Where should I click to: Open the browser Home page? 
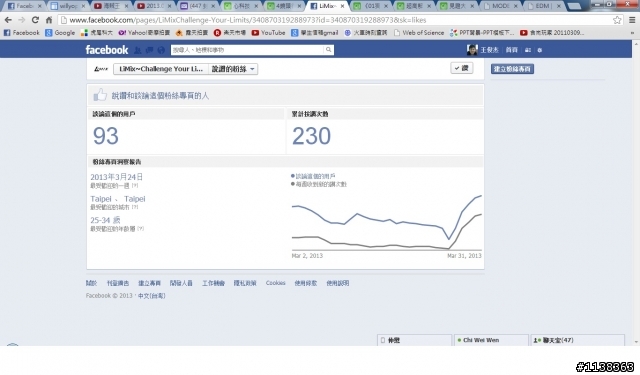point(49,20)
